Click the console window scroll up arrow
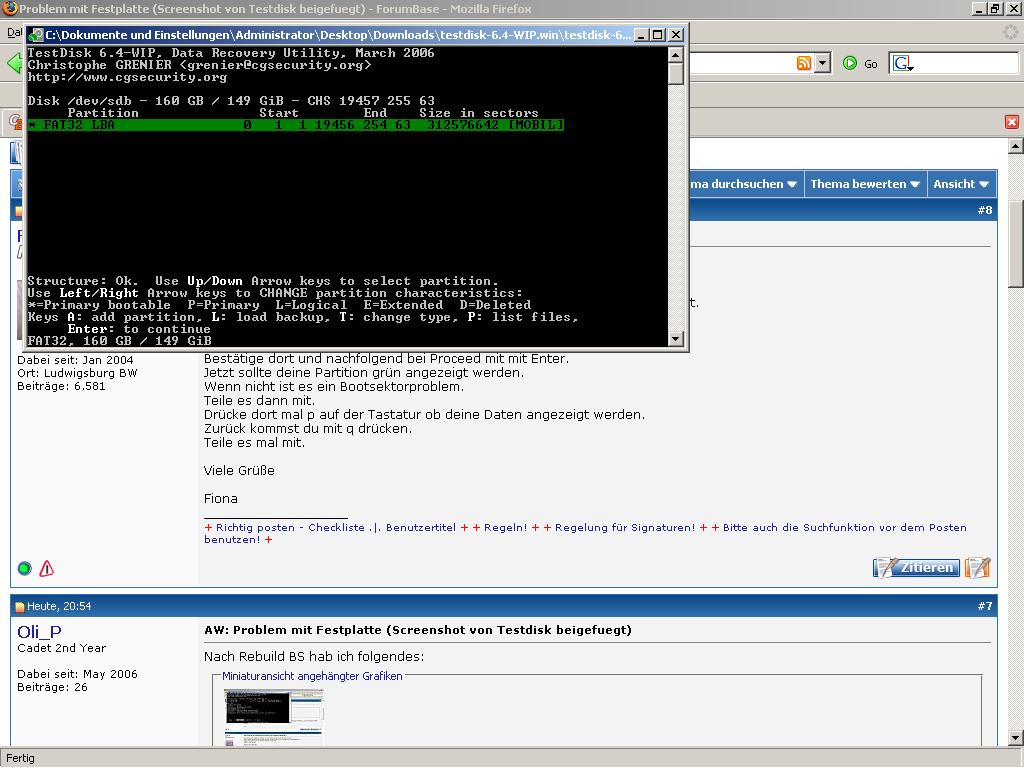1024x768 pixels. tap(676, 54)
